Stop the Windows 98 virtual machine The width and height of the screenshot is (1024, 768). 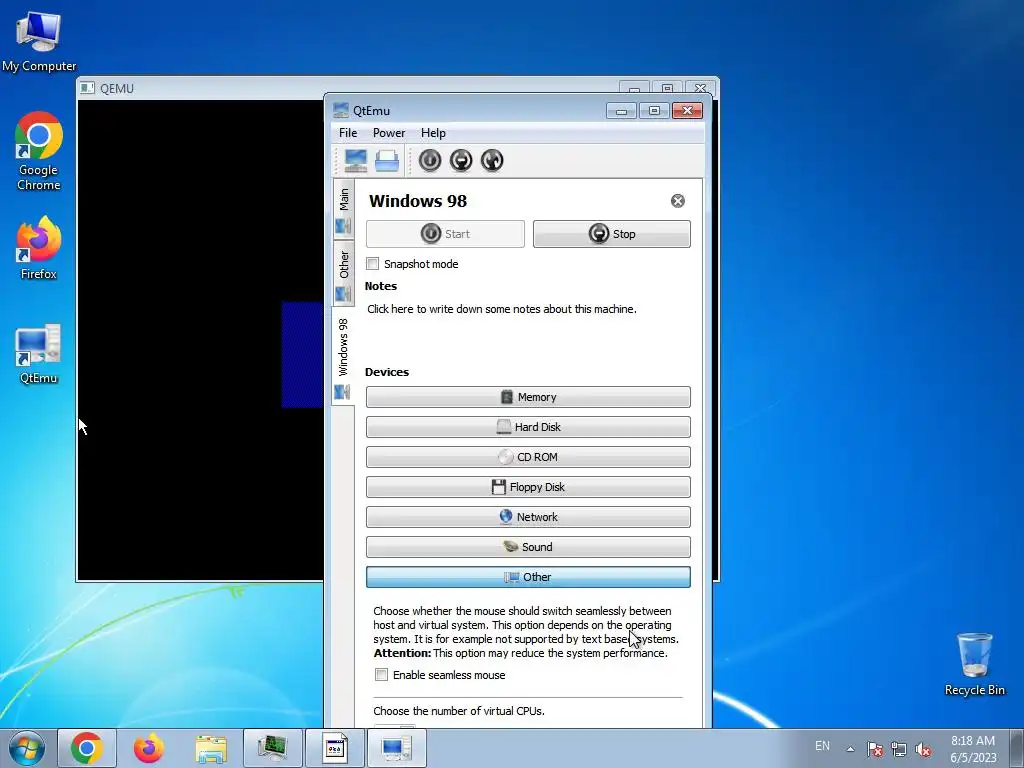click(x=612, y=234)
